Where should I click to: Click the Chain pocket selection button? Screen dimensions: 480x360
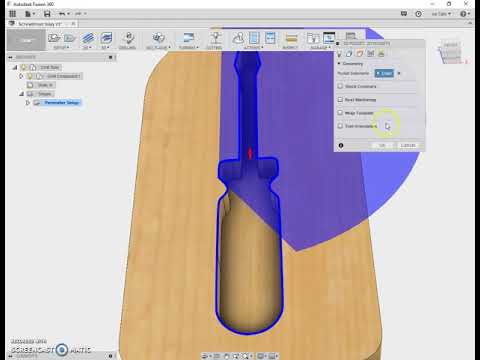pyautogui.click(x=384, y=73)
